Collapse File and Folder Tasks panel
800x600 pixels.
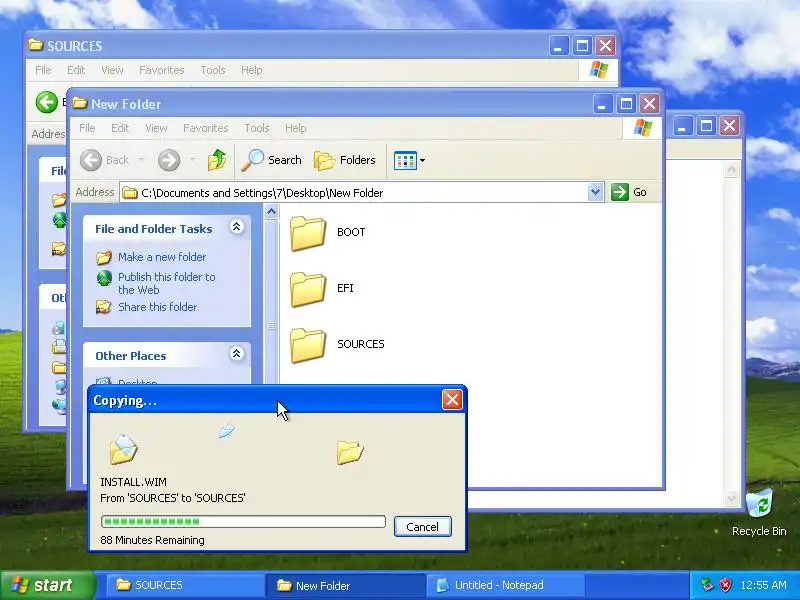click(236, 227)
